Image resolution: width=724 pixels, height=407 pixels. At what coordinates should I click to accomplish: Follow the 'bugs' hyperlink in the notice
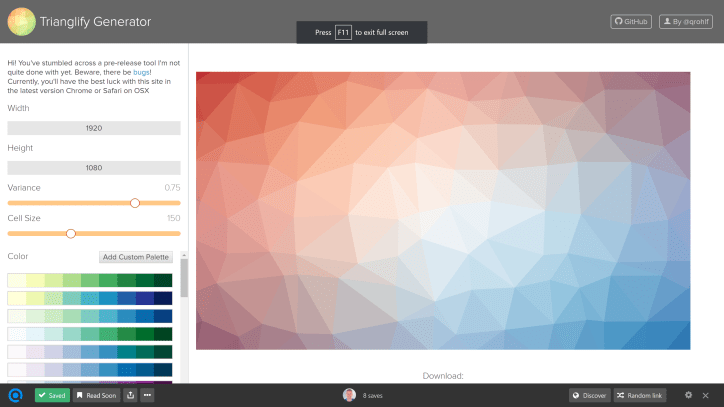click(141, 72)
